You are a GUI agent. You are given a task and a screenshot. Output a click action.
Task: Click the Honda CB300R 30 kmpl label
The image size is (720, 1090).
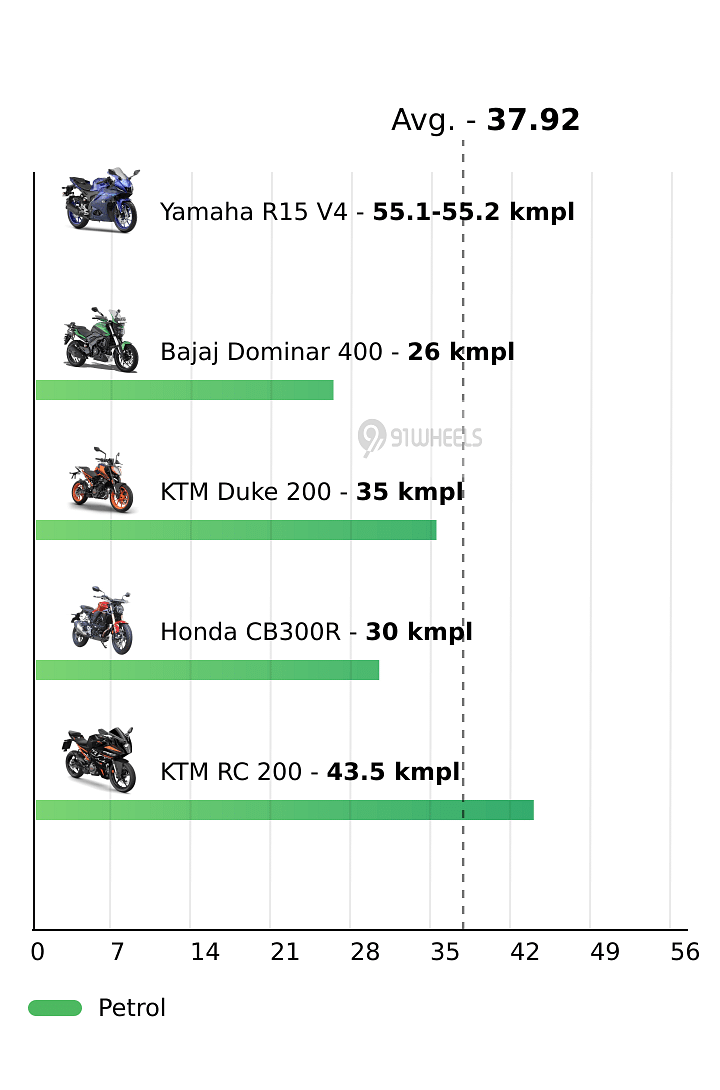pos(316,632)
